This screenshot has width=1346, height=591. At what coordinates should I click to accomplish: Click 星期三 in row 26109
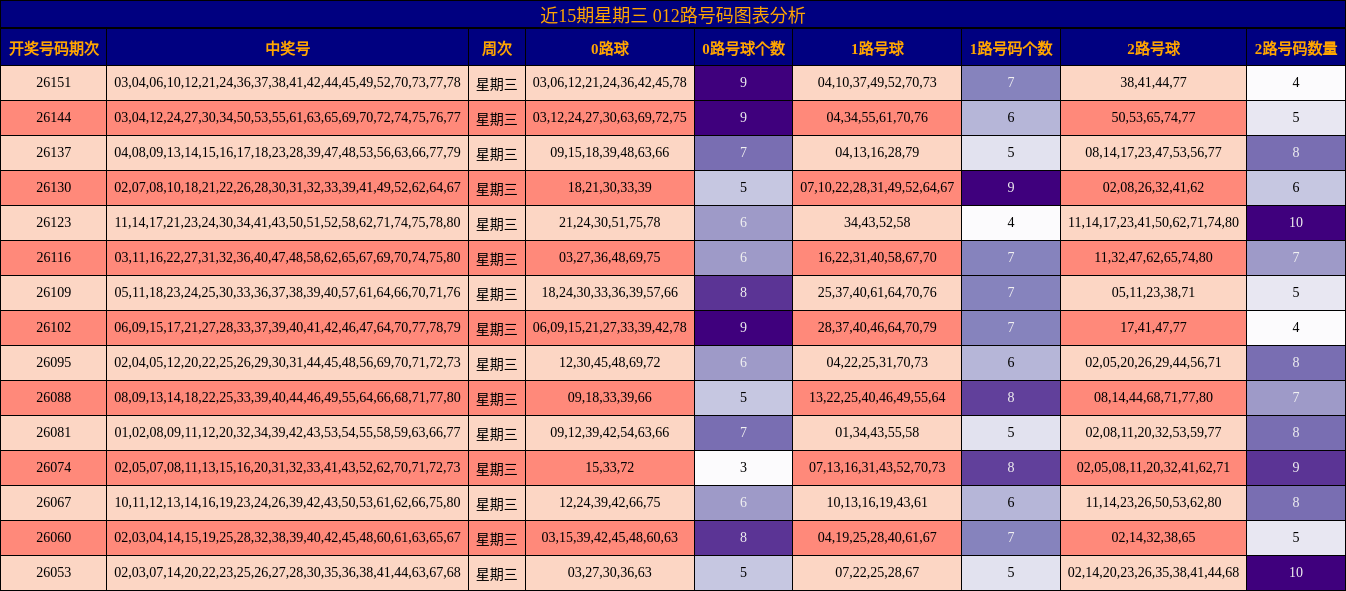497,293
